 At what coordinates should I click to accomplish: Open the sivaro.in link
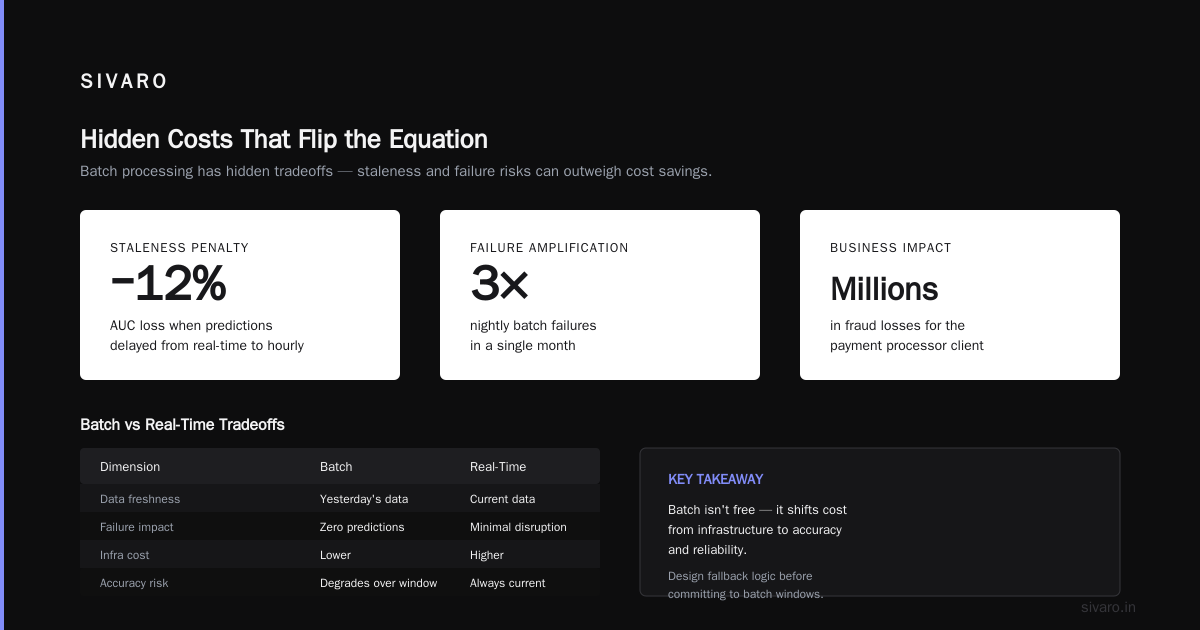click(x=1108, y=607)
